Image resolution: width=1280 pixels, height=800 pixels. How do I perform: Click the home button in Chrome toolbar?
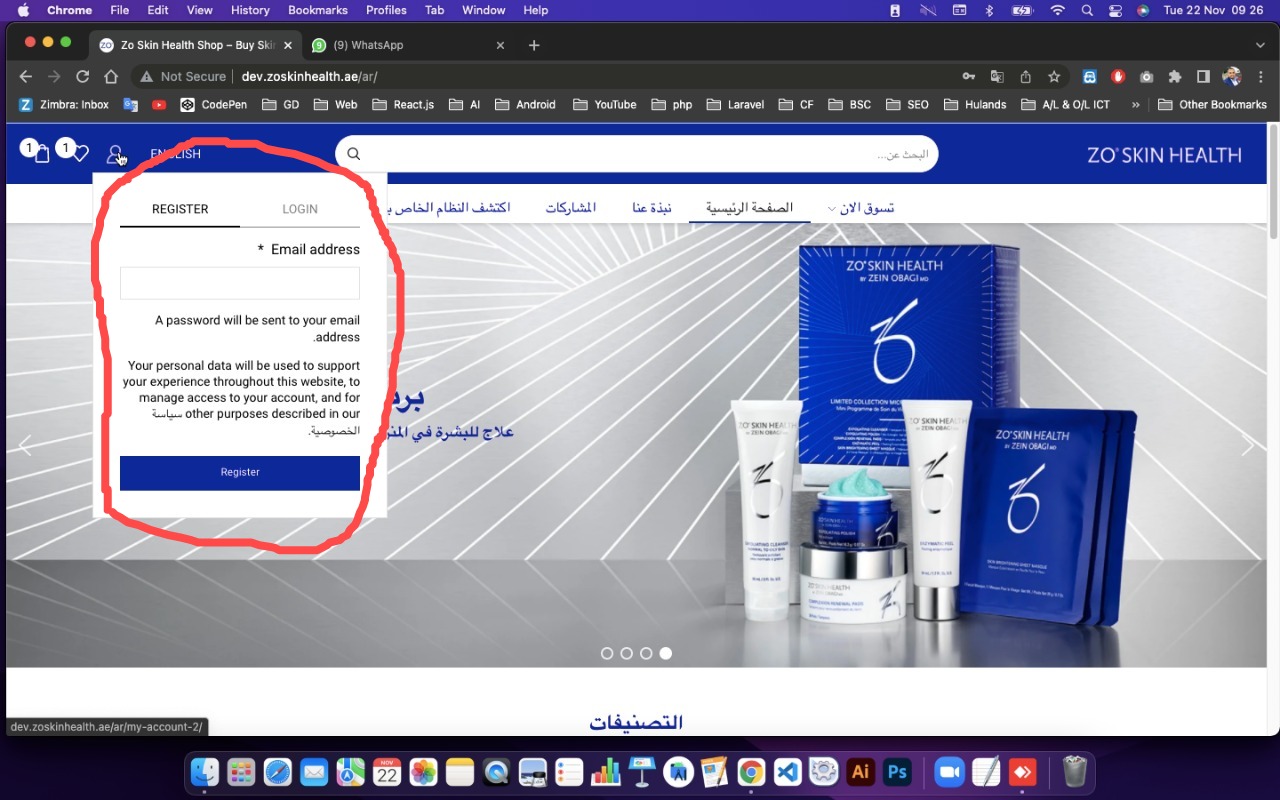point(111,76)
